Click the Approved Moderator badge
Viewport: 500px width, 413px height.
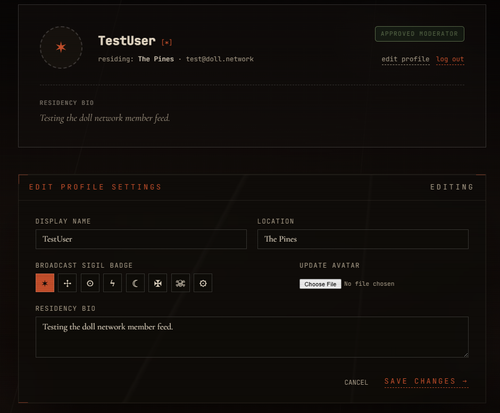pos(419,34)
